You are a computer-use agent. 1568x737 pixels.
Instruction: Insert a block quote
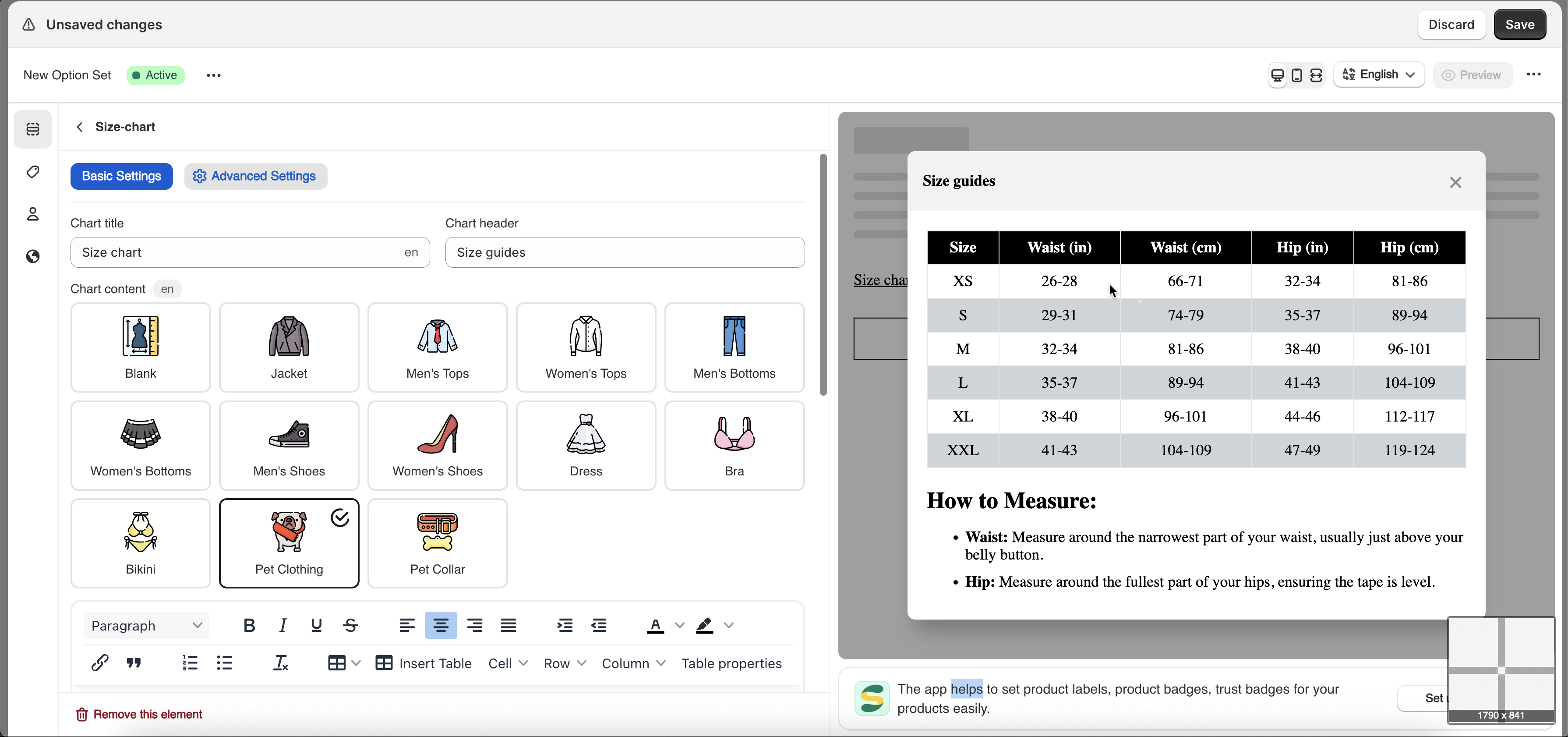[x=134, y=663]
